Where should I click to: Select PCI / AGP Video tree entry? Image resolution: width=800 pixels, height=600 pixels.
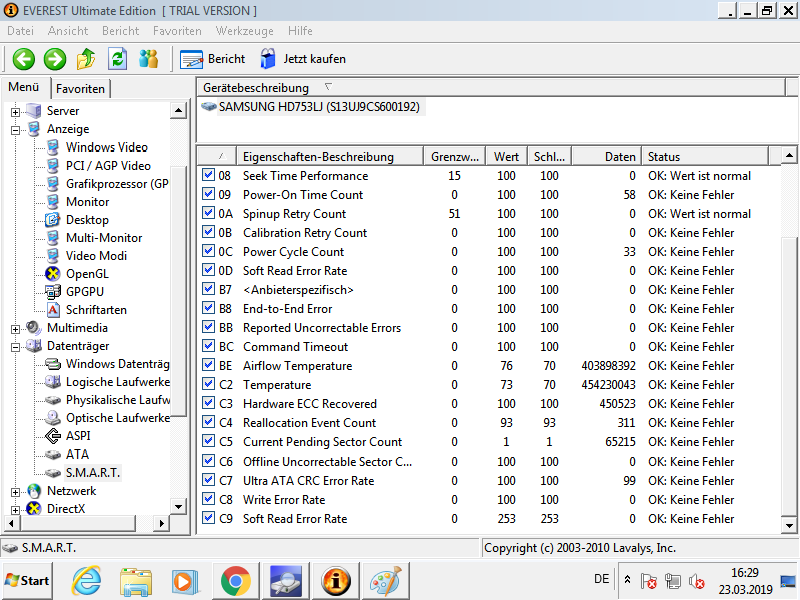(108, 166)
